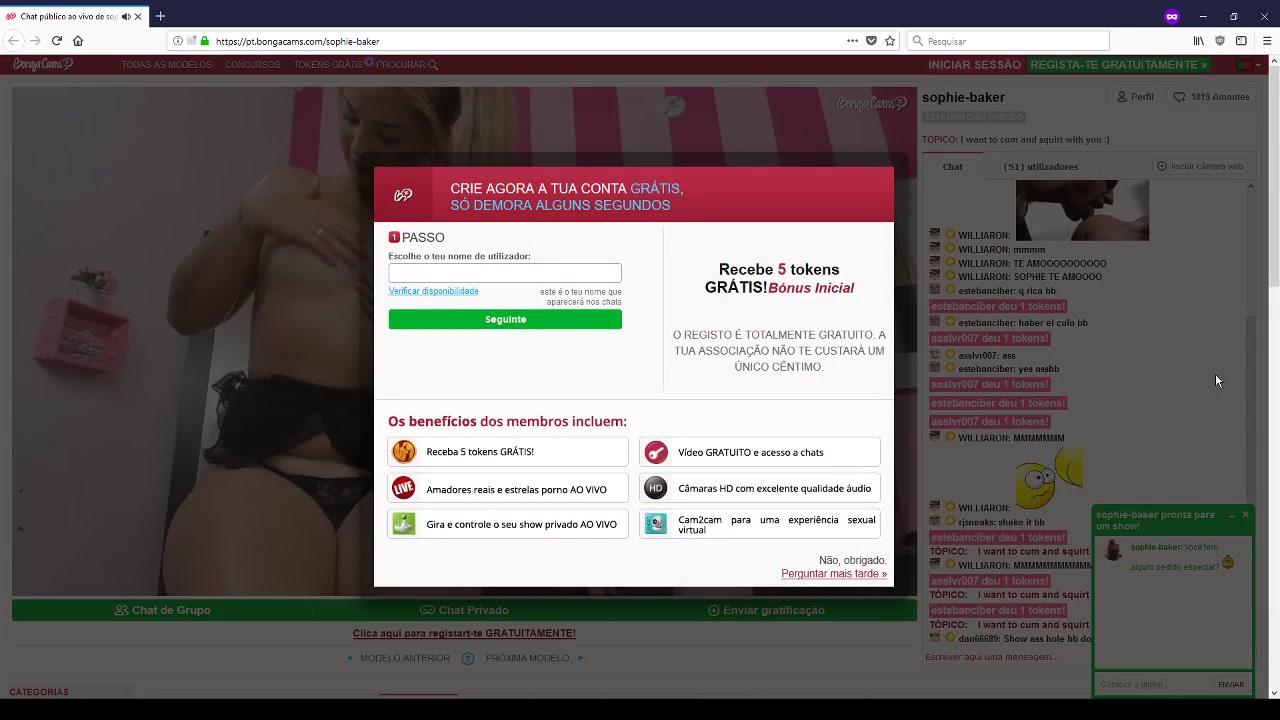
Task: Click Verificar disponibilidade link
Action: (433, 291)
